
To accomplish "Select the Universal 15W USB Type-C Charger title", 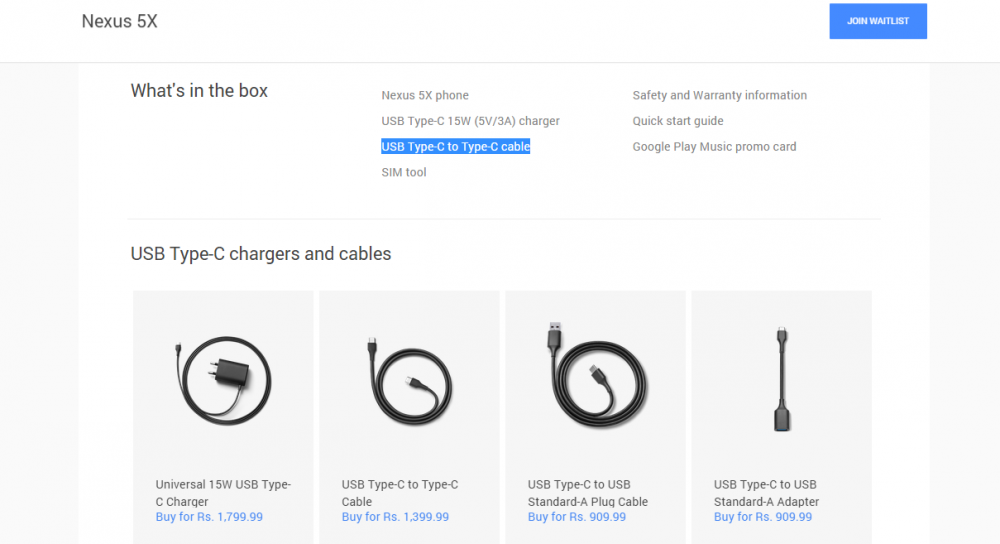I will pyautogui.click(x=223, y=493).
